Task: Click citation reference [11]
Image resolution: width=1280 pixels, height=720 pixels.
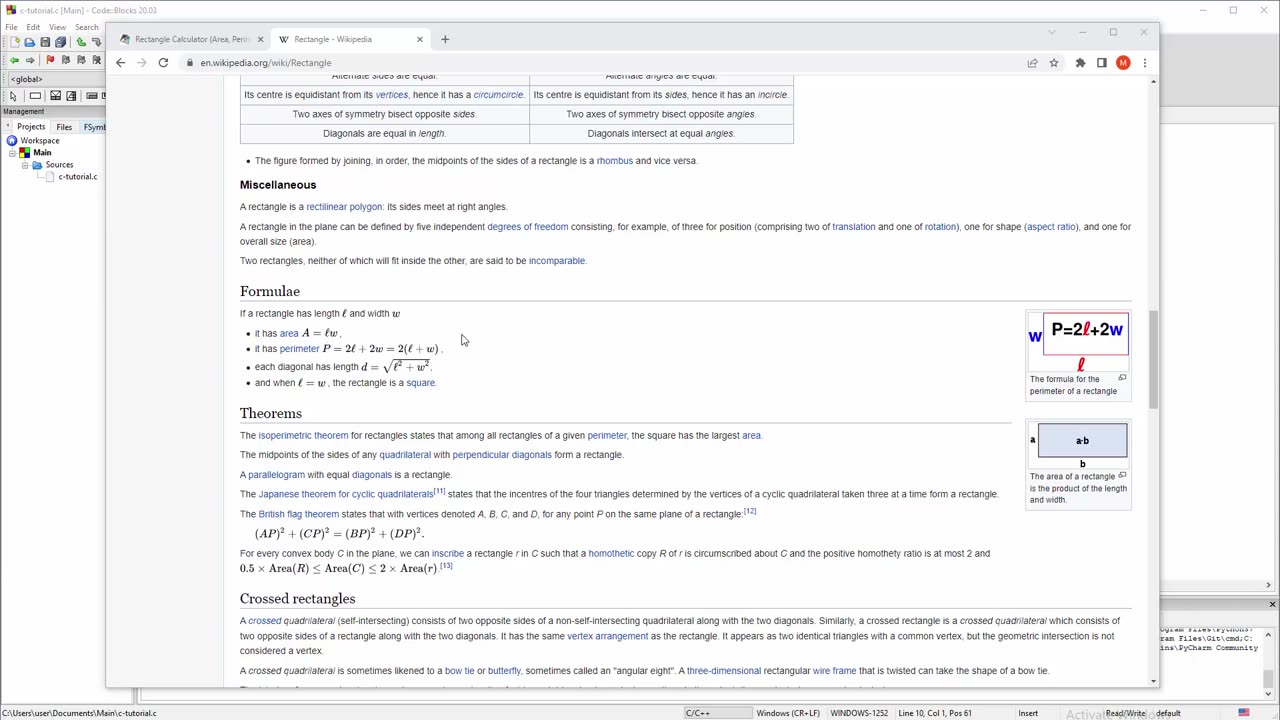Action: click(x=439, y=491)
